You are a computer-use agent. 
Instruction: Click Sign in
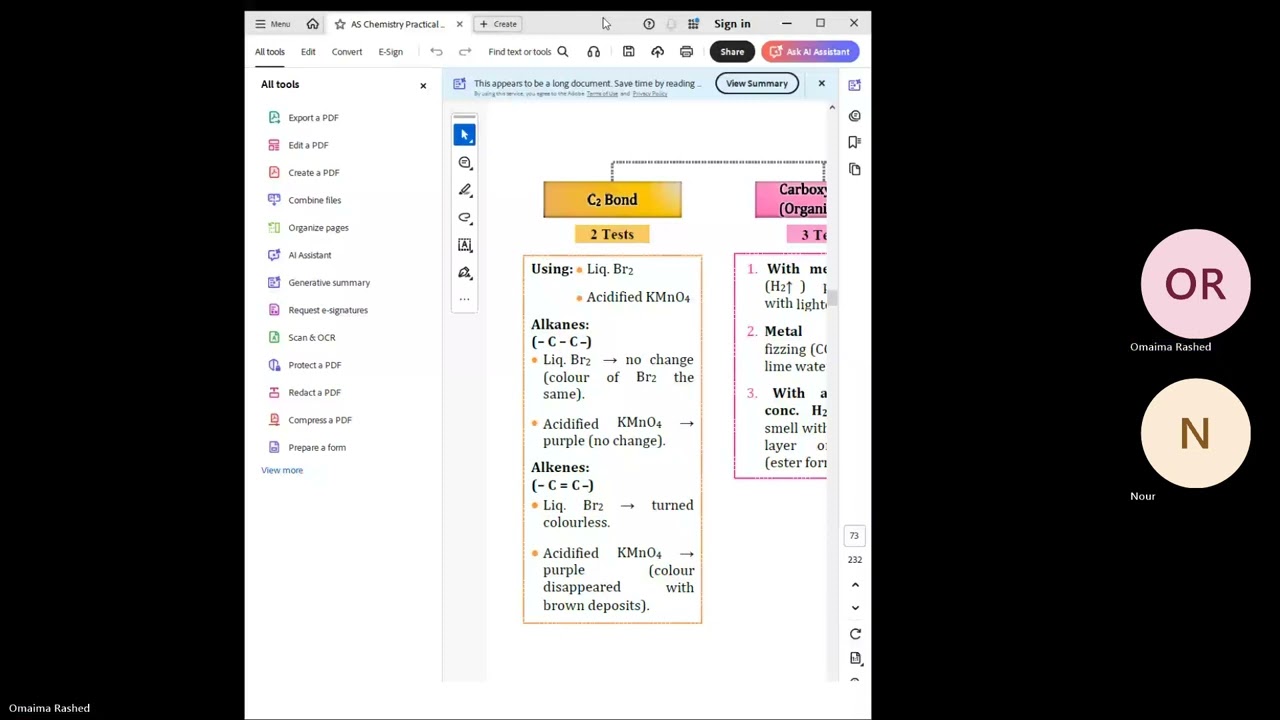732,24
